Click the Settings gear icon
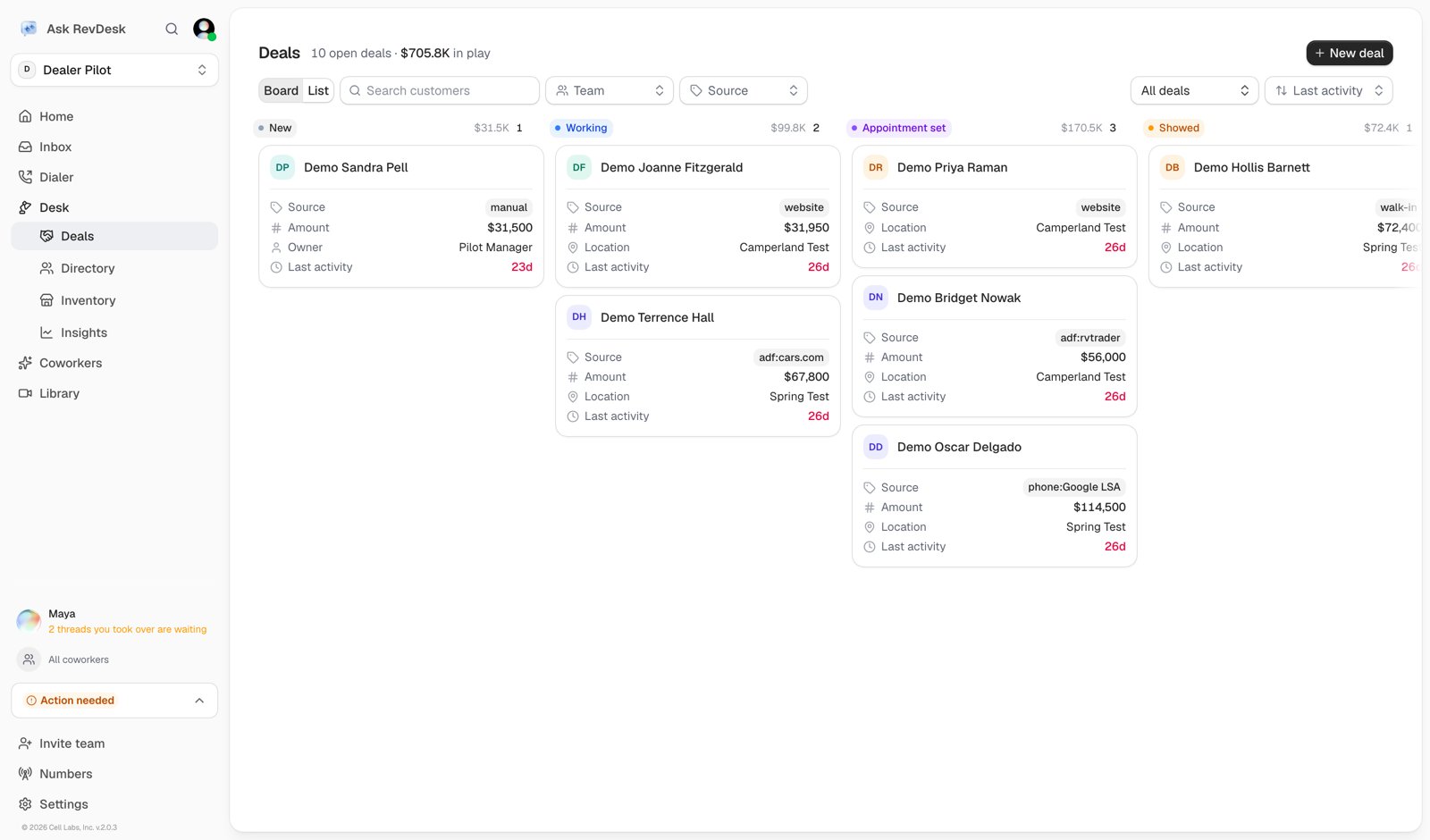Viewport: 1430px width, 840px height. pyautogui.click(x=25, y=804)
